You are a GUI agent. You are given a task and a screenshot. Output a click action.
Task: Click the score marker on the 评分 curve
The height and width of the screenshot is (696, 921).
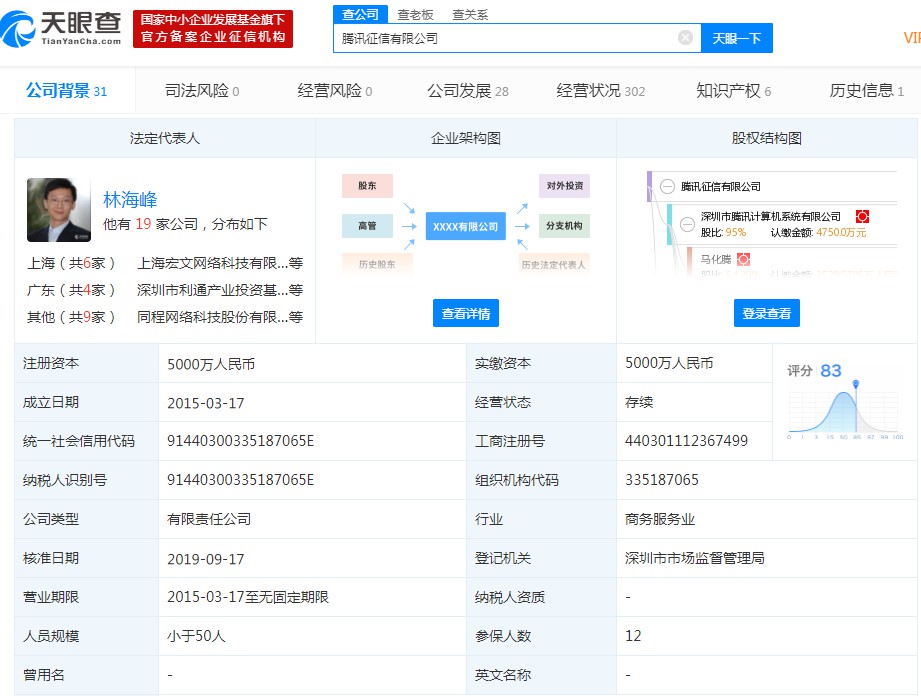tap(856, 384)
